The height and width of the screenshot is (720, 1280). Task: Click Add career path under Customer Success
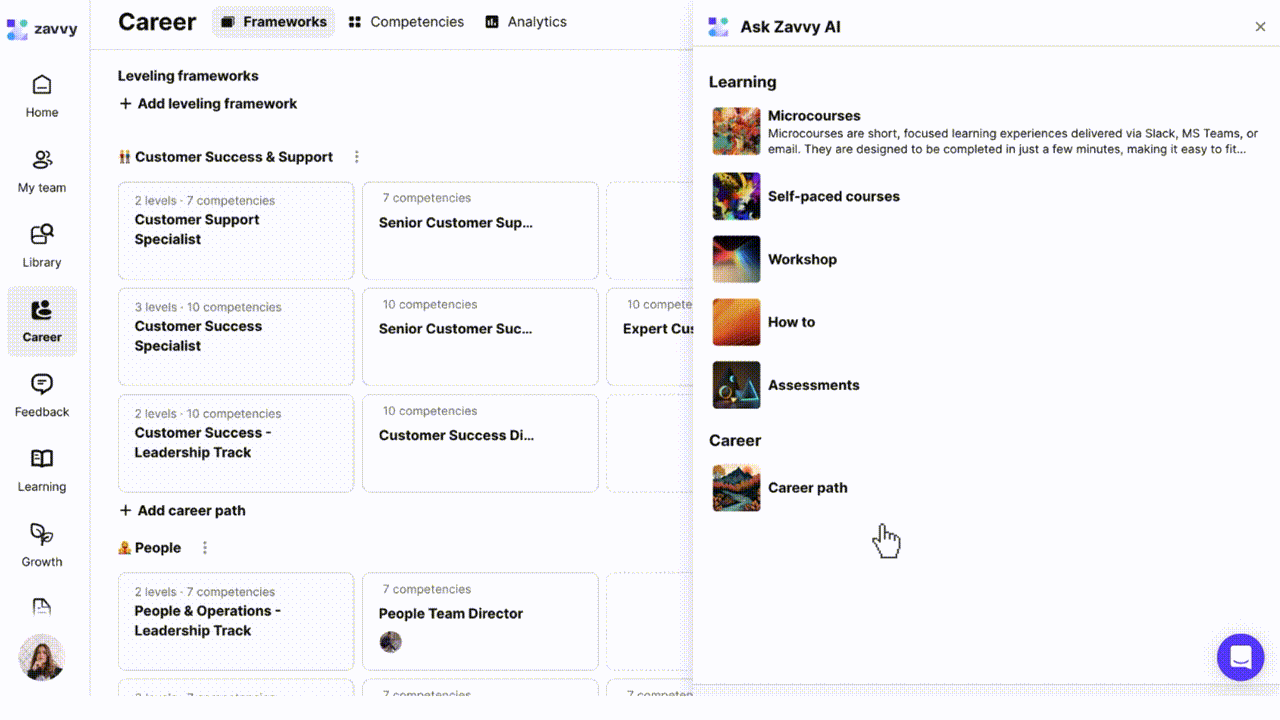[182, 511]
